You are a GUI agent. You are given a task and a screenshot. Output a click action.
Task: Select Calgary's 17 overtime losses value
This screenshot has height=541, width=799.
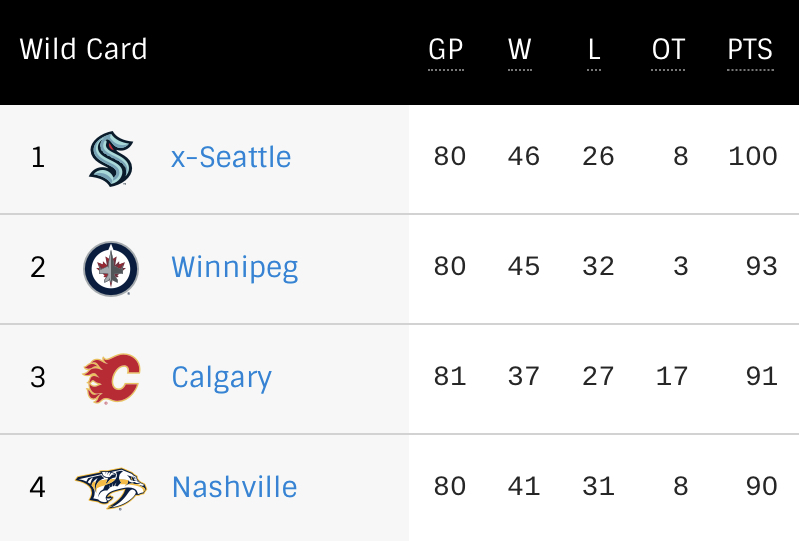coord(672,376)
